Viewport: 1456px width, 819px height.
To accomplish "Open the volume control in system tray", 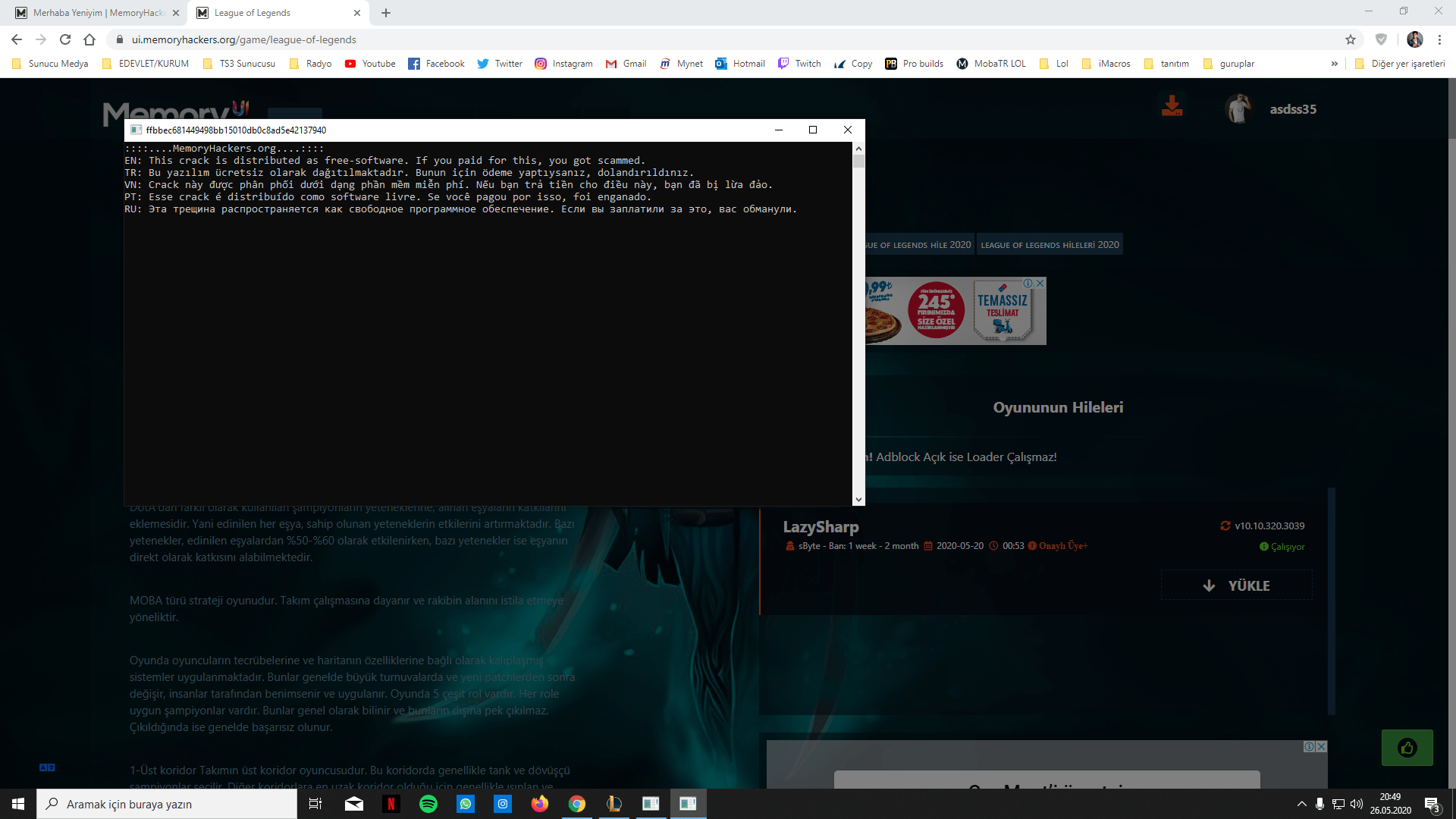I will point(1357,804).
